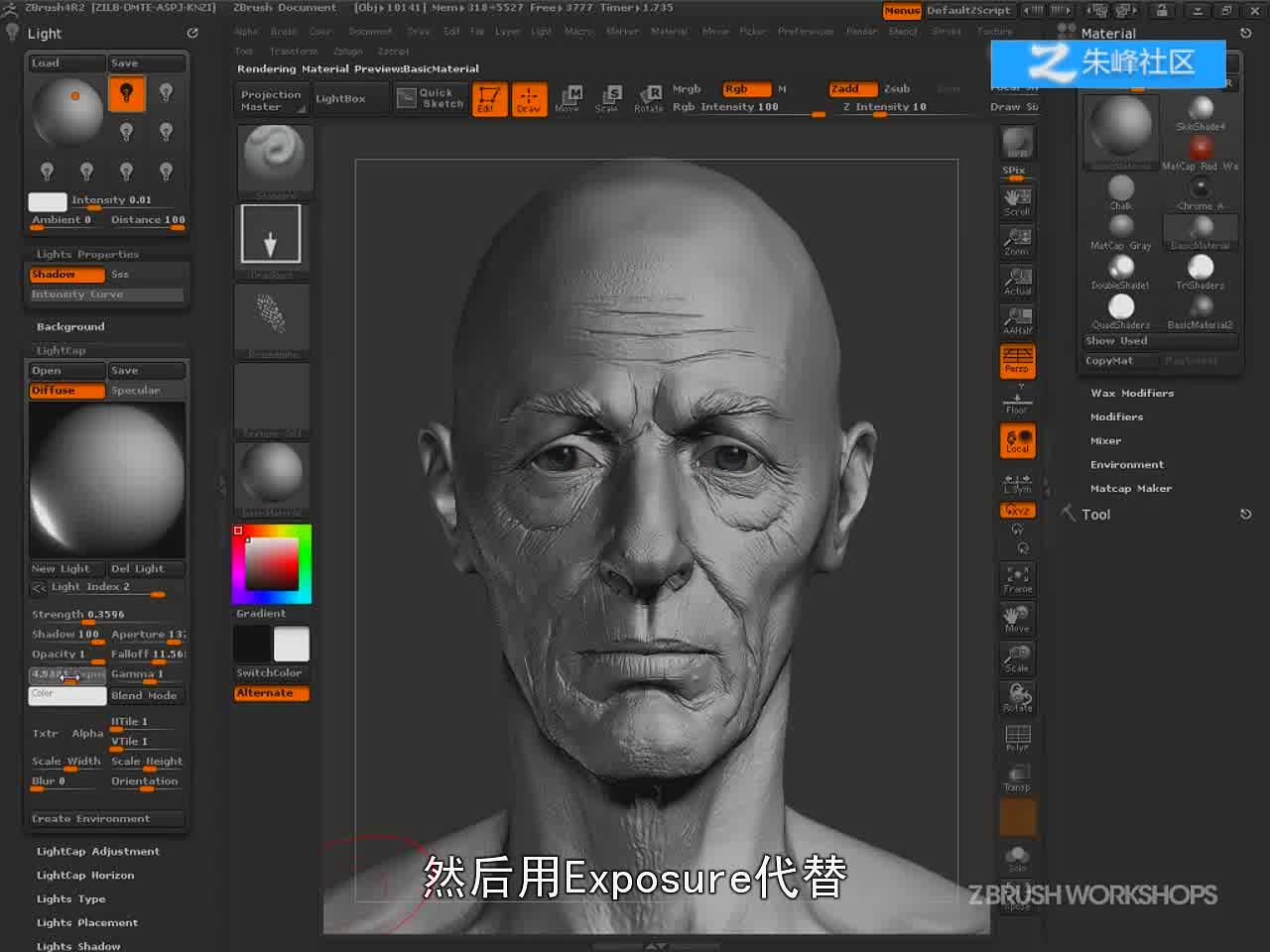
Task: Select the SkinShade4 material sphere
Action: click(x=1201, y=113)
